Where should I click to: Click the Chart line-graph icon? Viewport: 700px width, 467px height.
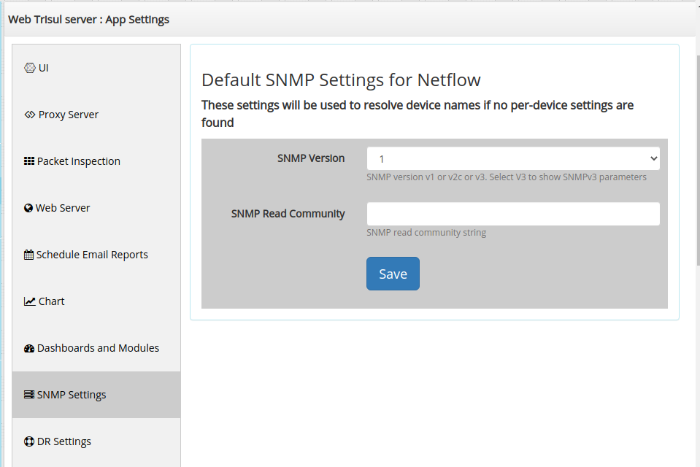point(29,301)
